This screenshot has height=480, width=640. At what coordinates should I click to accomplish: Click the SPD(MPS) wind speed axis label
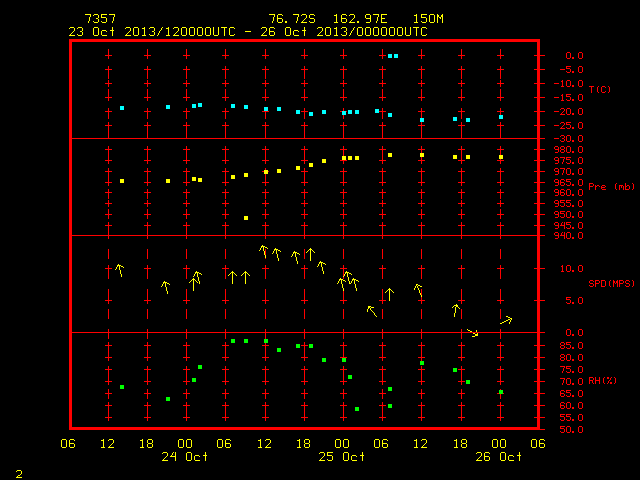click(611, 283)
